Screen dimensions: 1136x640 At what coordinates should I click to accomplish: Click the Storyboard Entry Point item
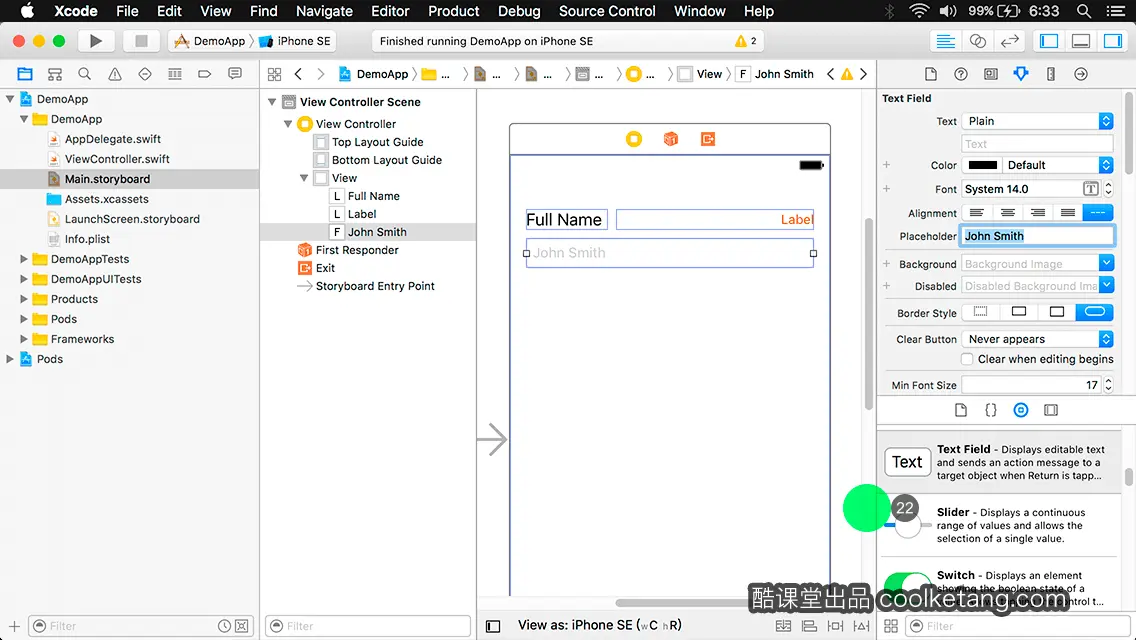[x=375, y=286]
